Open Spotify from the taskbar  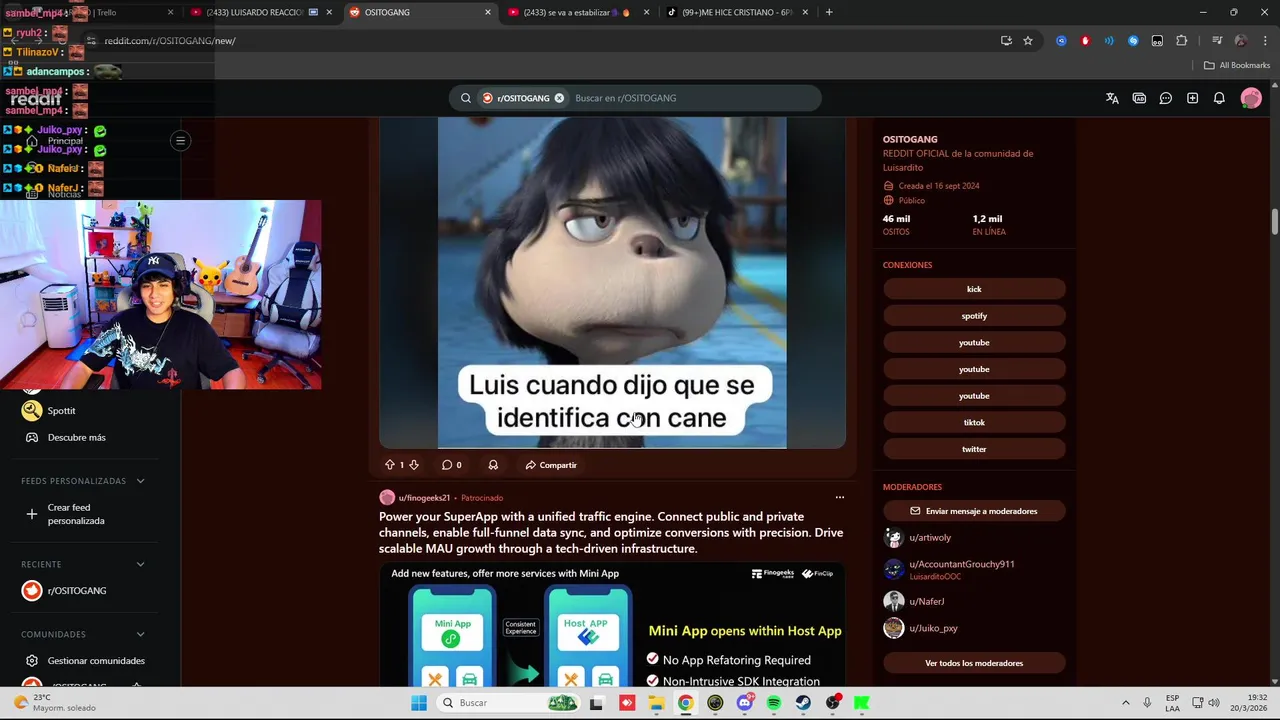[774, 703]
